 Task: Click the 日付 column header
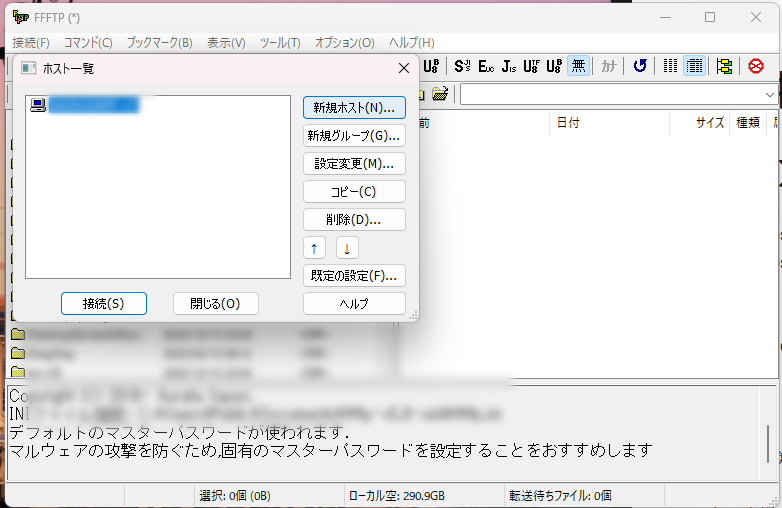tap(568, 122)
